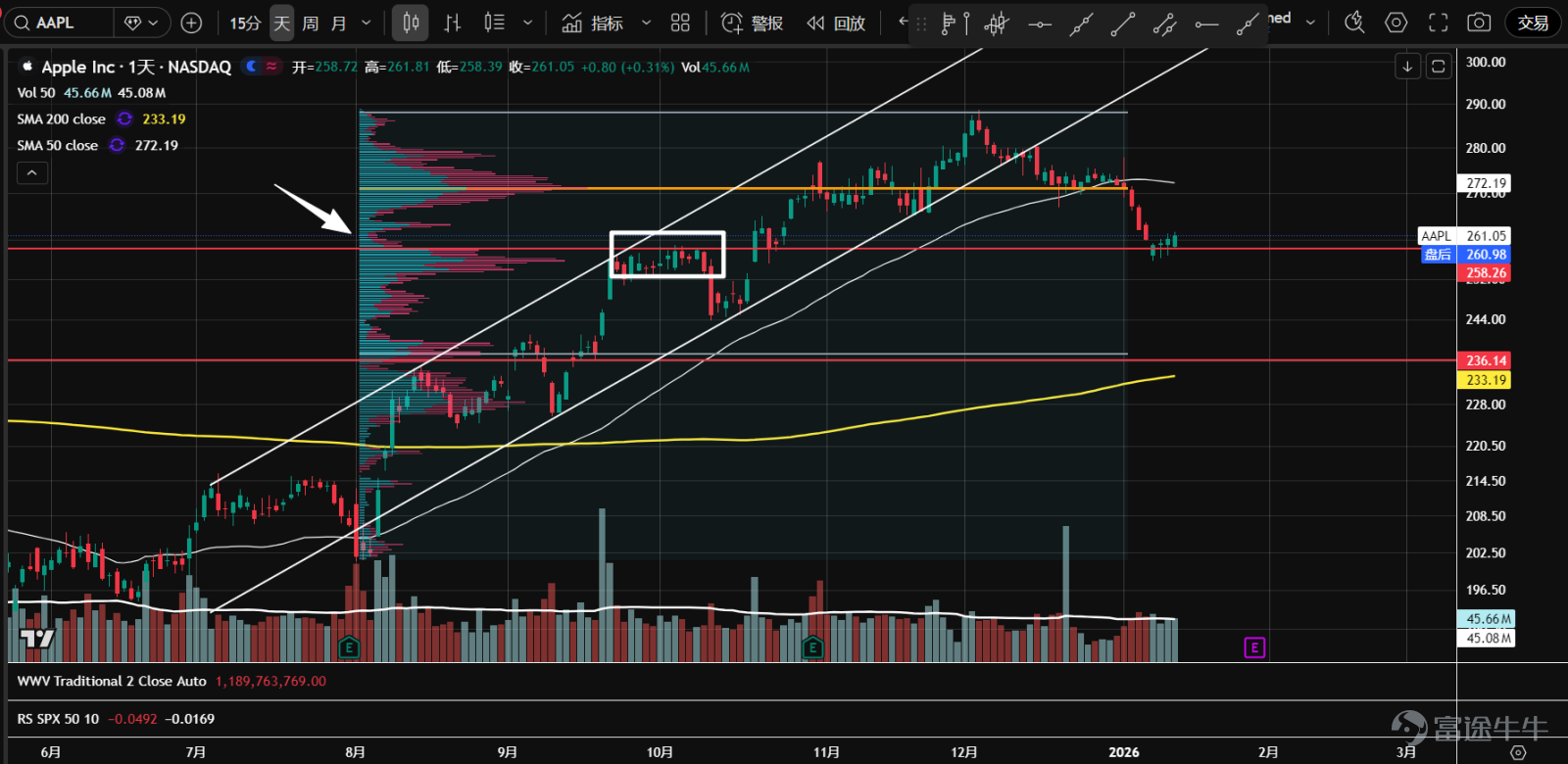This screenshot has width=1568, height=764.
Task: Expand the chart style dropdown arrow
Action: [528, 23]
